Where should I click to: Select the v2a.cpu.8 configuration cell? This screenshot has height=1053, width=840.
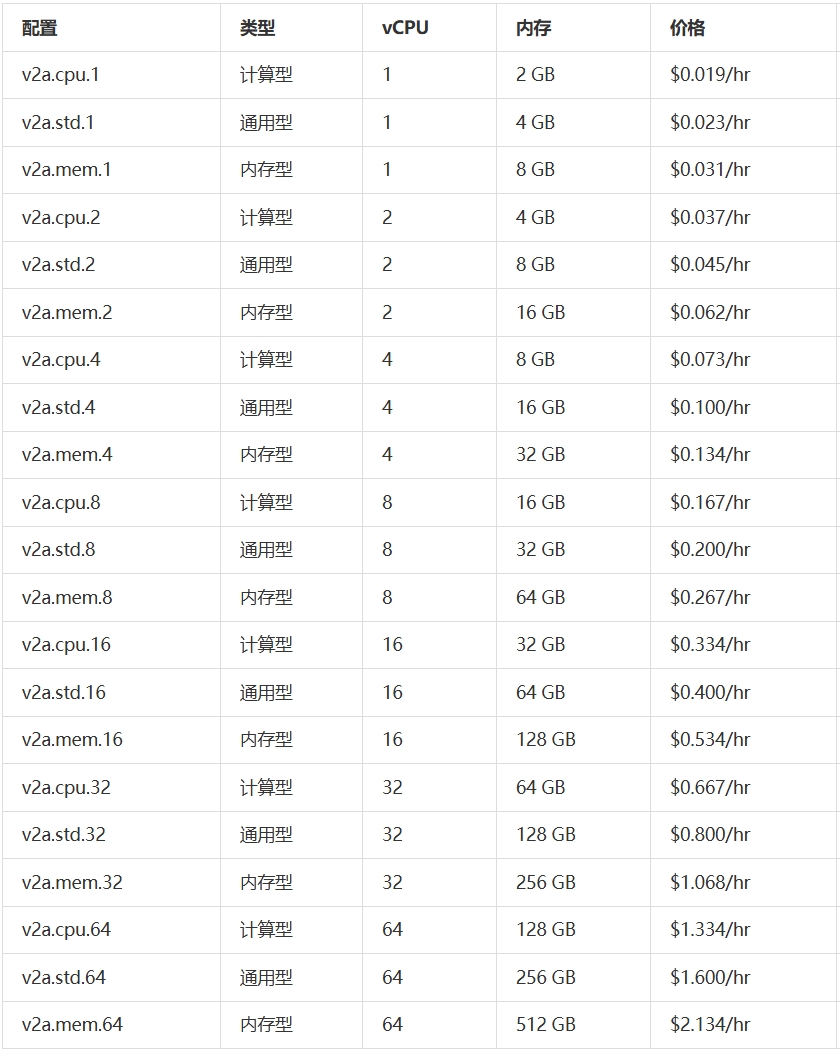(61, 503)
